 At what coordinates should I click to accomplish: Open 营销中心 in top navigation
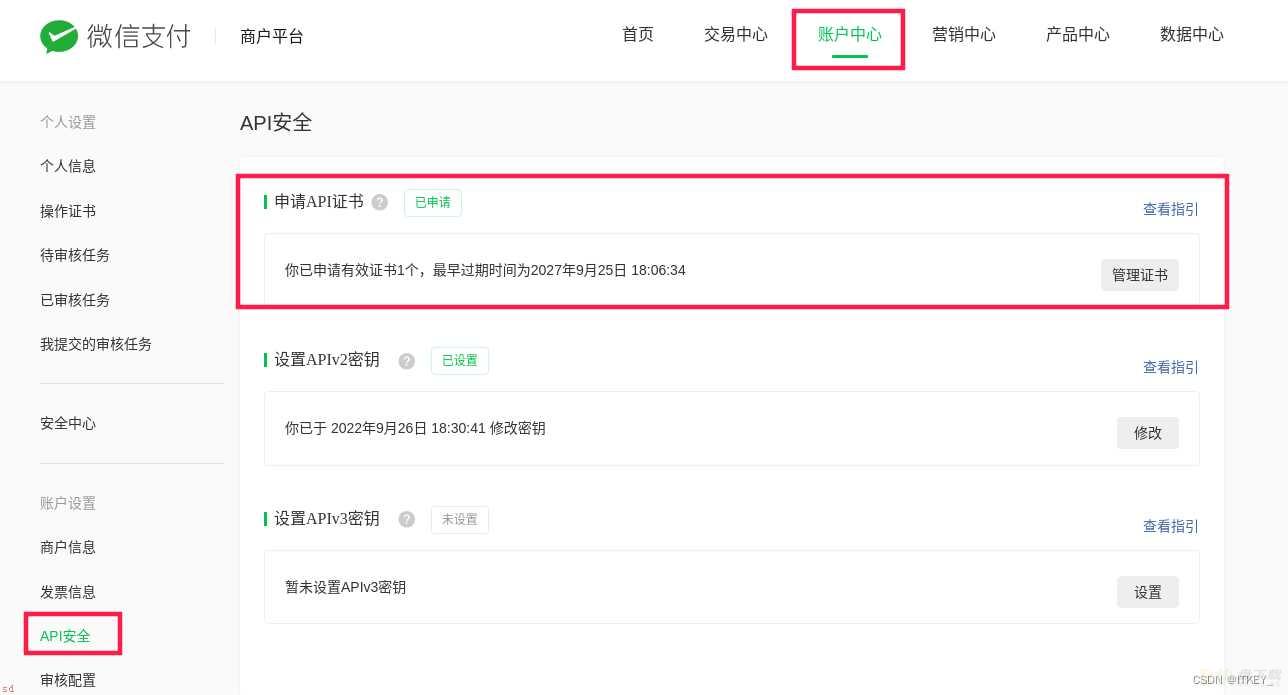[x=964, y=34]
